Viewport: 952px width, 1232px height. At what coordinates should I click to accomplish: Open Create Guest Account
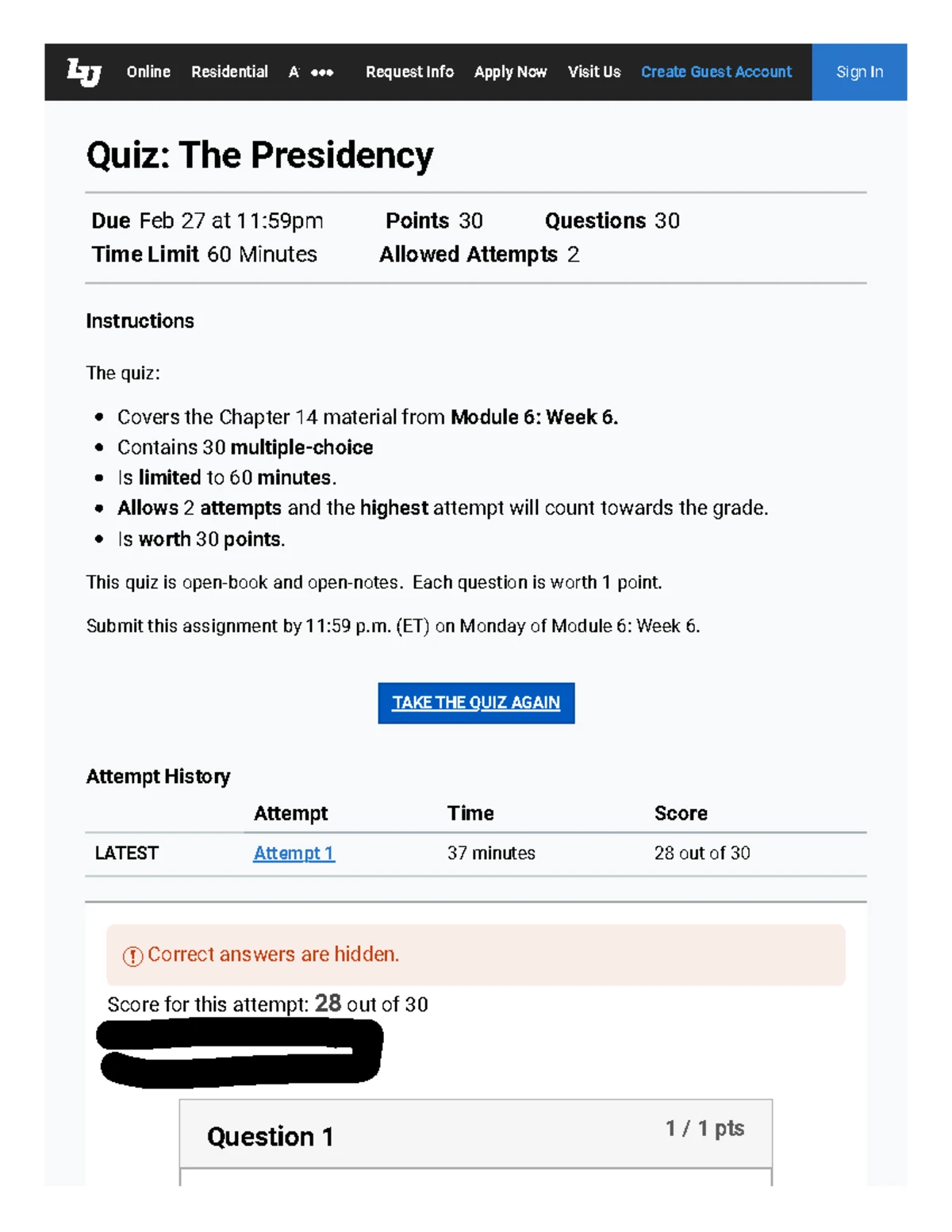pyautogui.click(x=716, y=72)
